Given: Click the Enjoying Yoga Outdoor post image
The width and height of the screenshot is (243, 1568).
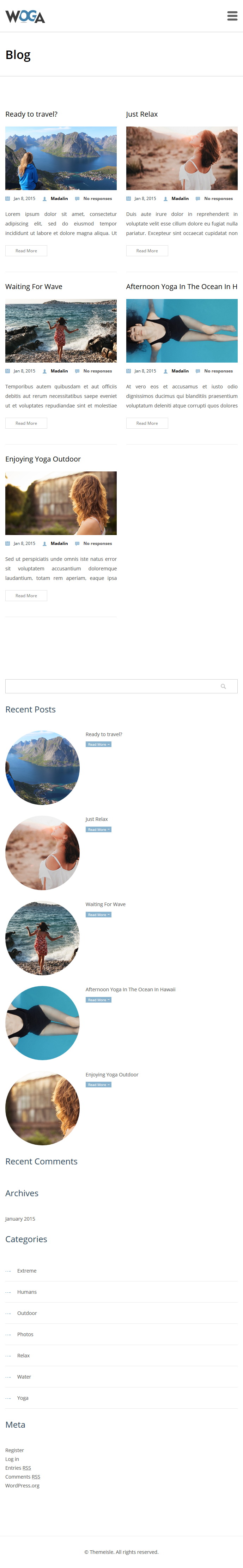Looking at the screenshot, I should pyautogui.click(x=61, y=503).
